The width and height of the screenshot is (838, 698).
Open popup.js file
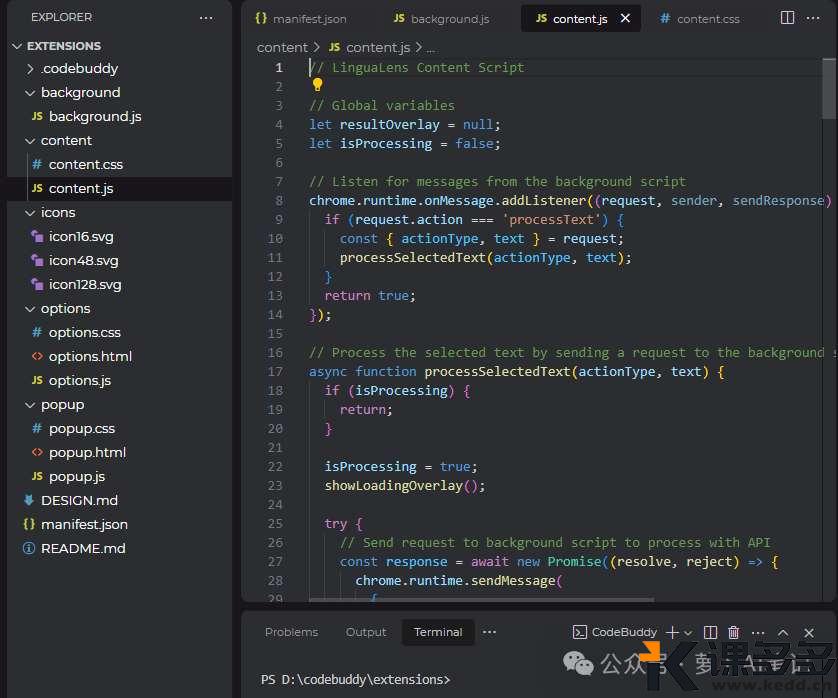(x=76, y=477)
